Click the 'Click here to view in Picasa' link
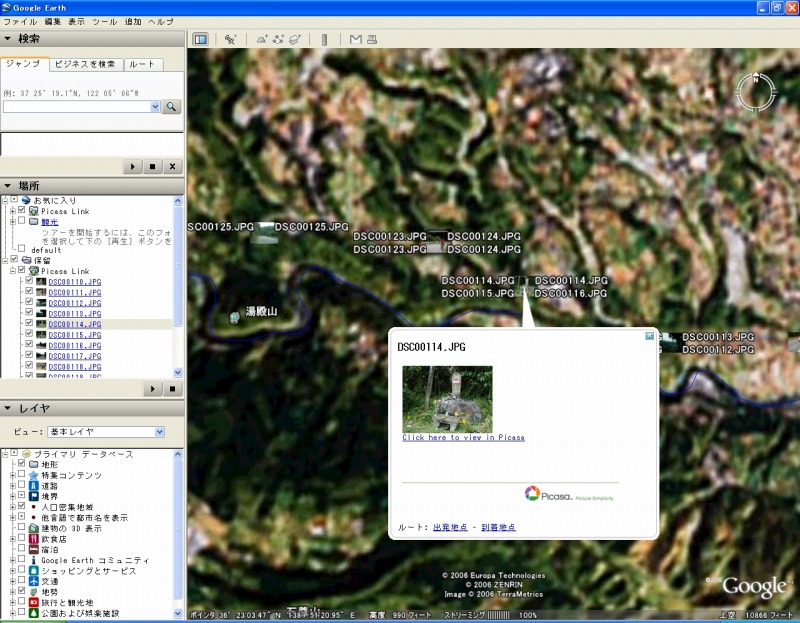800x623 pixels. 463,438
